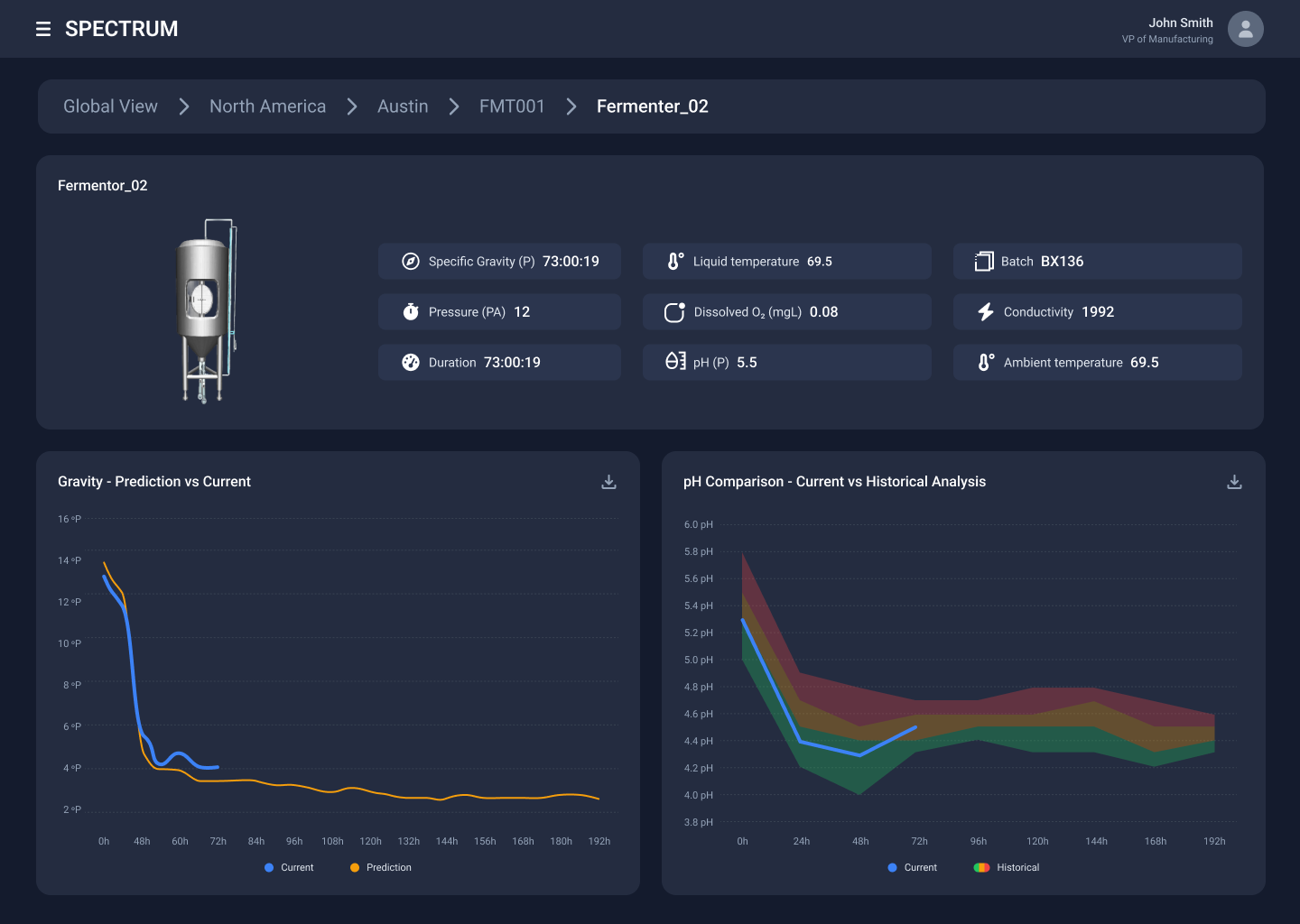Click the Historical legend color dot
1300x924 pixels.
[x=981, y=867]
